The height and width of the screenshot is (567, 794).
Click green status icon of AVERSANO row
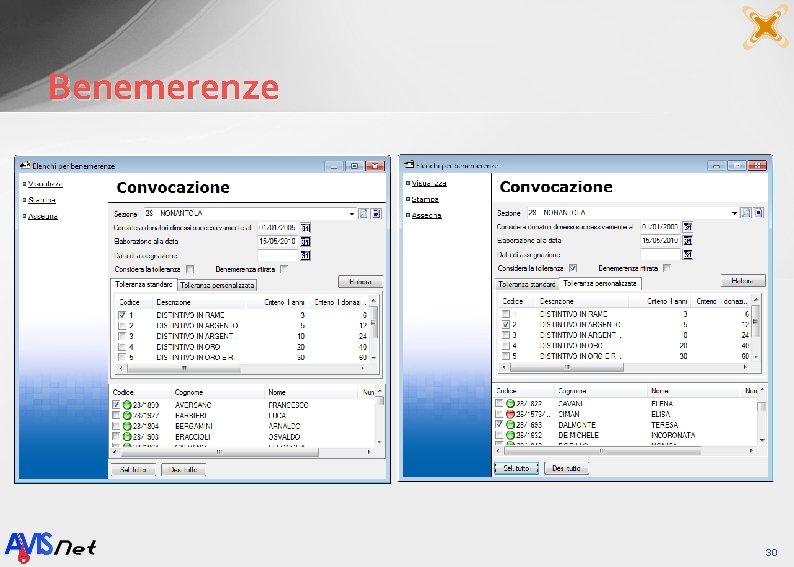(127, 405)
